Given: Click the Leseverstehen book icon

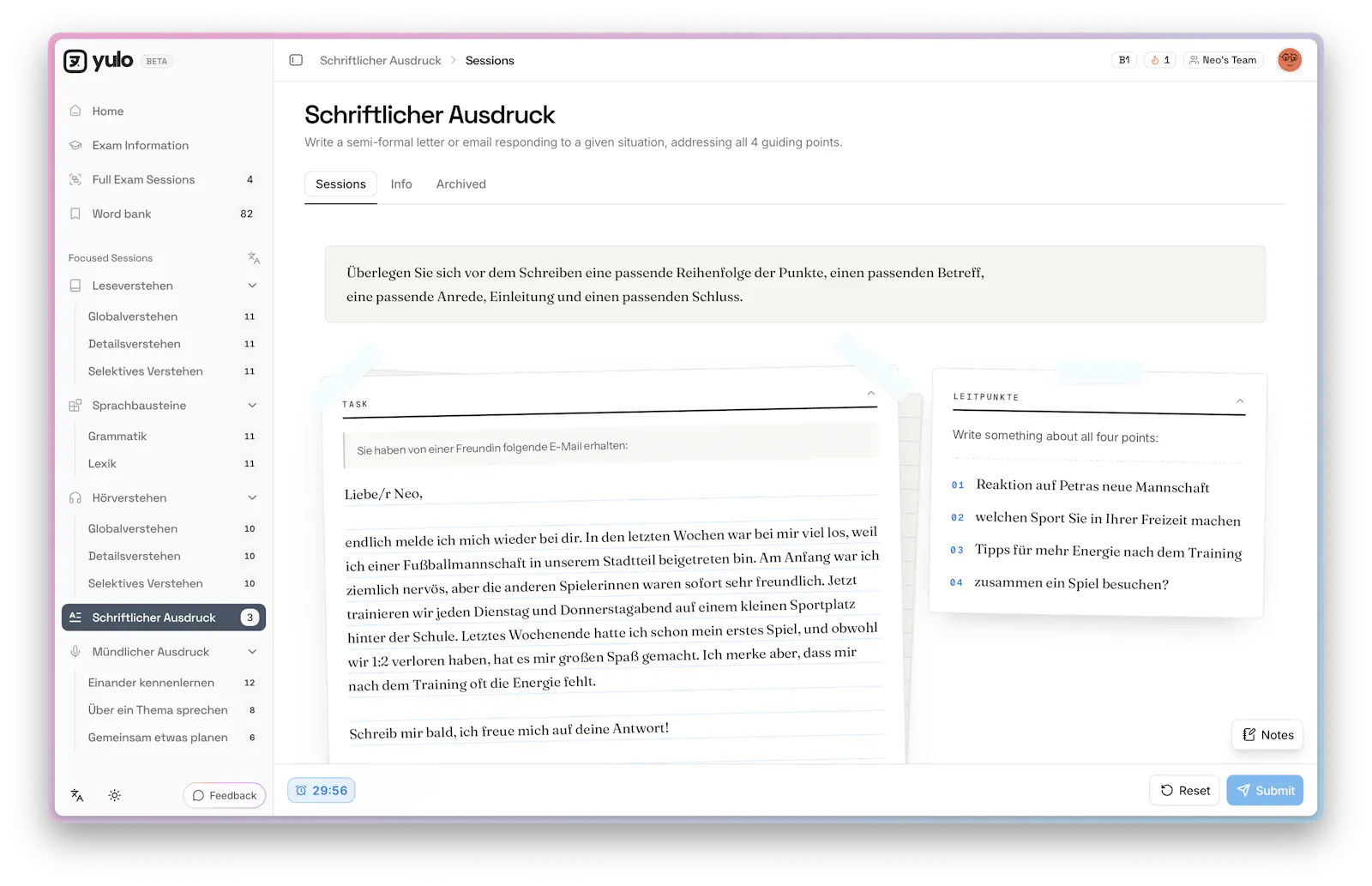Looking at the screenshot, I should [75, 286].
